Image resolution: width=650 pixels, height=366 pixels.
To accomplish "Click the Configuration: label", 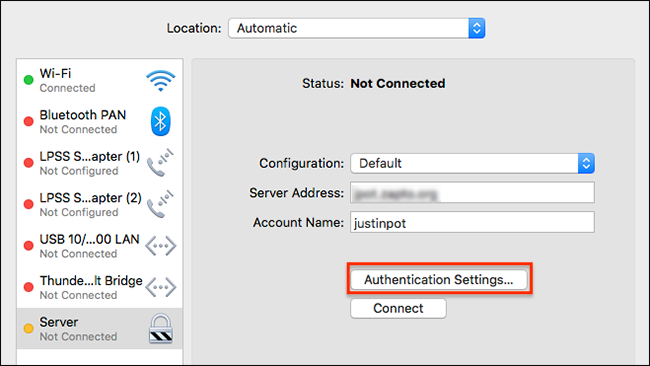I will pyautogui.click(x=301, y=163).
